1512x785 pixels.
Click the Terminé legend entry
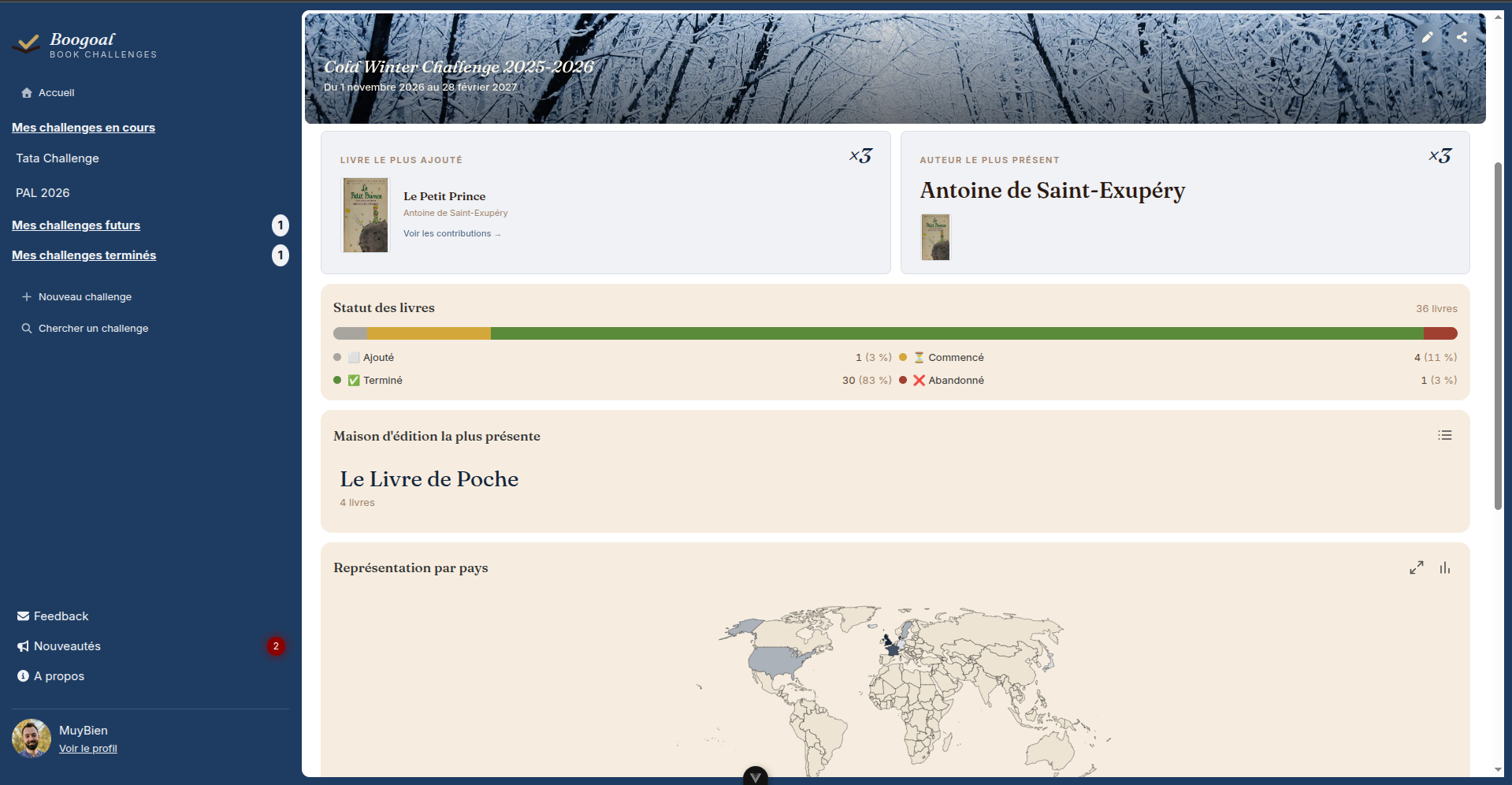click(612, 381)
